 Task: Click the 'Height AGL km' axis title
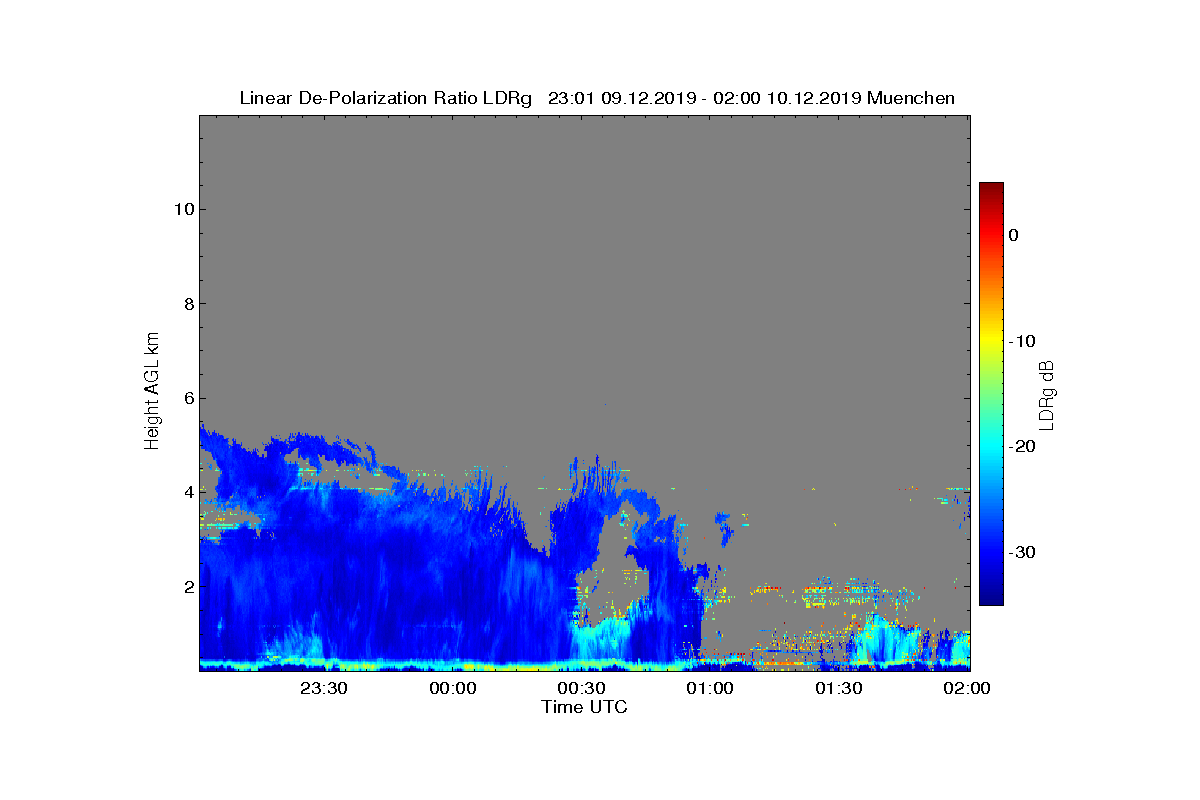click(152, 392)
